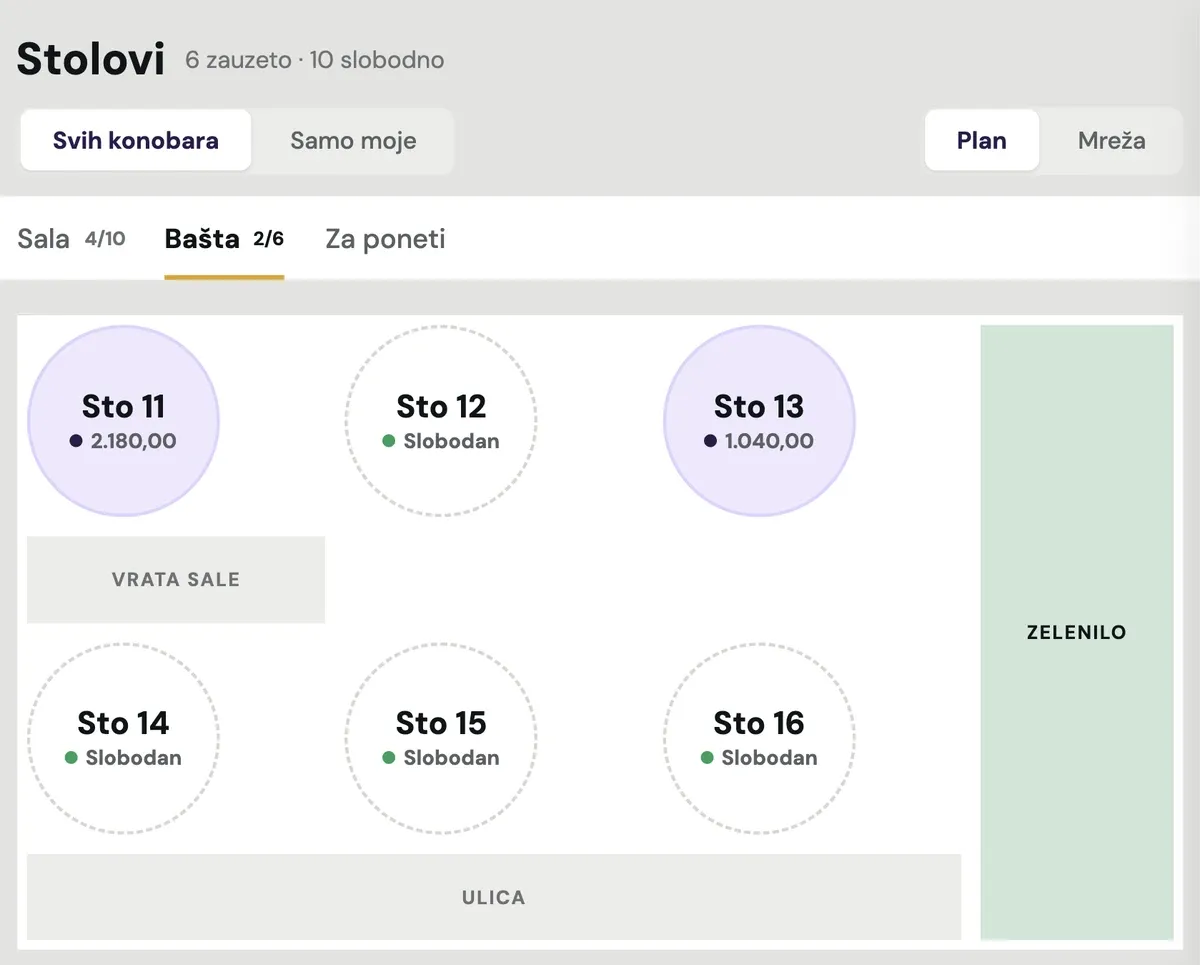Click the 2.180,00 amount on Sto 11

pyautogui.click(x=133, y=441)
